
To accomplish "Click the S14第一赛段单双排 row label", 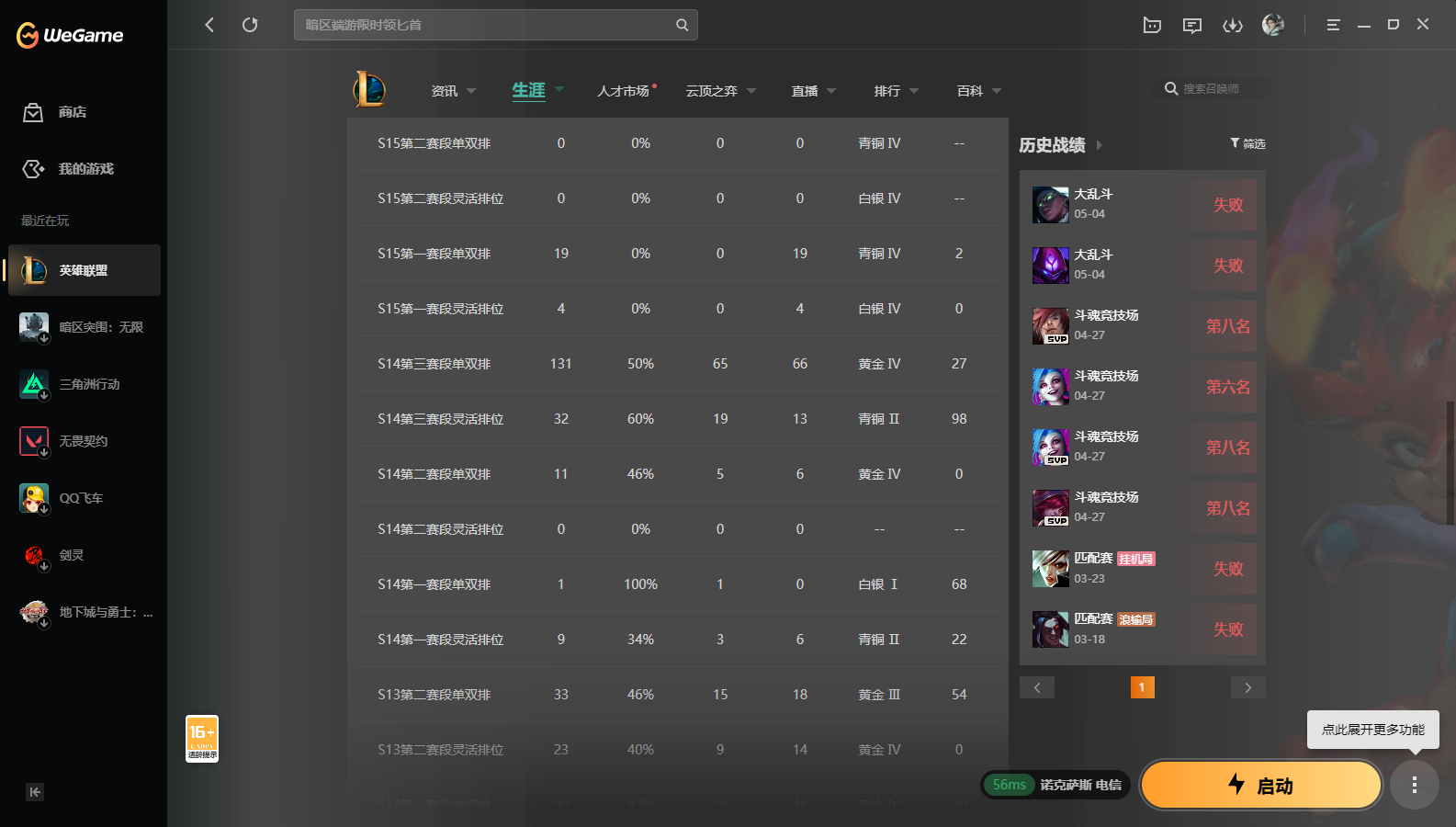I will (435, 584).
